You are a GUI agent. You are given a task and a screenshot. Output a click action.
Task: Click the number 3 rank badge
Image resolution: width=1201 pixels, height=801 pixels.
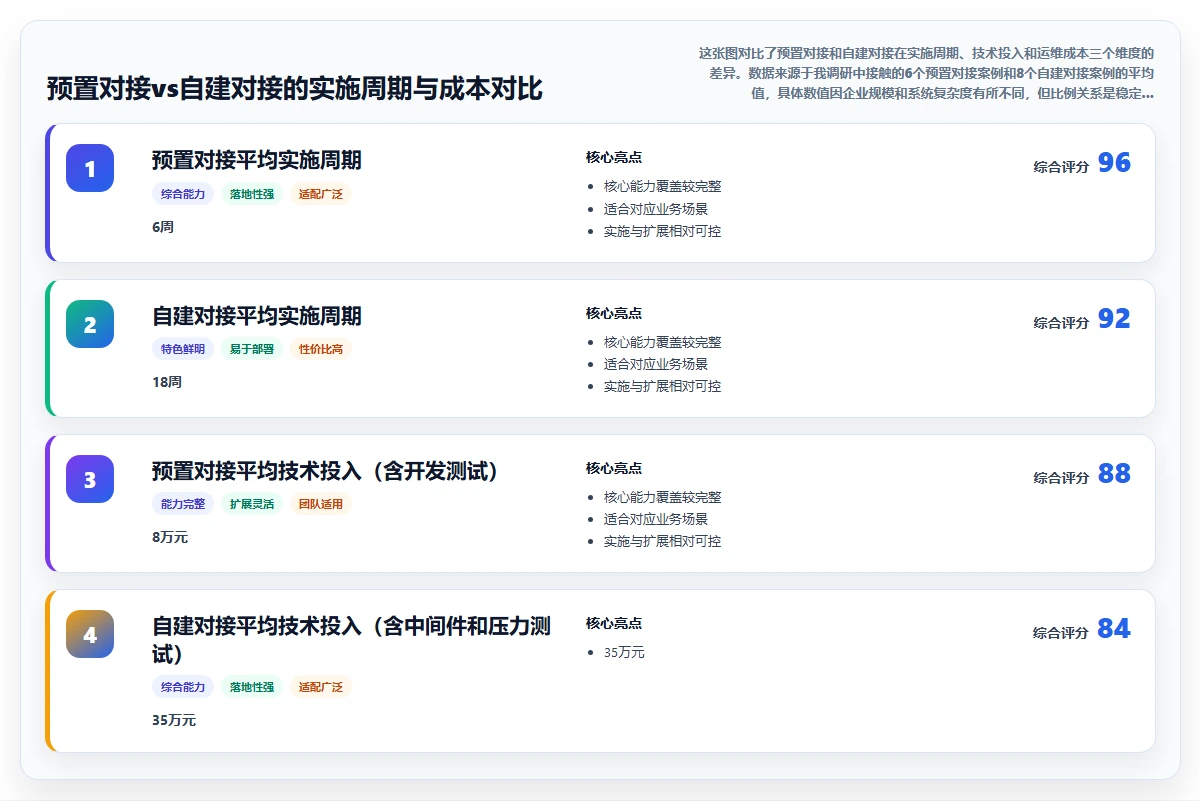90,479
